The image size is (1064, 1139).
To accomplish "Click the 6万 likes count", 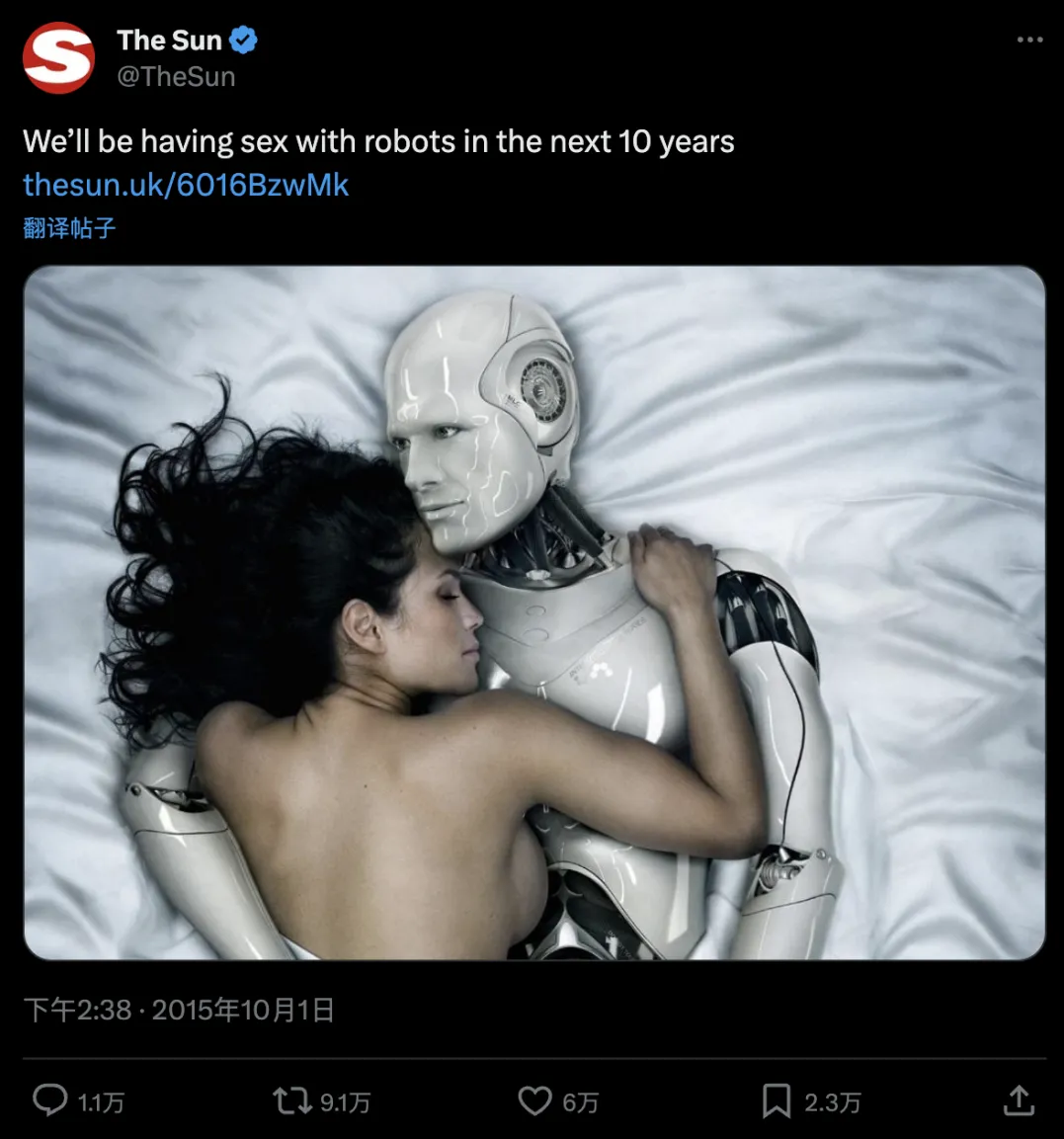I will 580,1101.
